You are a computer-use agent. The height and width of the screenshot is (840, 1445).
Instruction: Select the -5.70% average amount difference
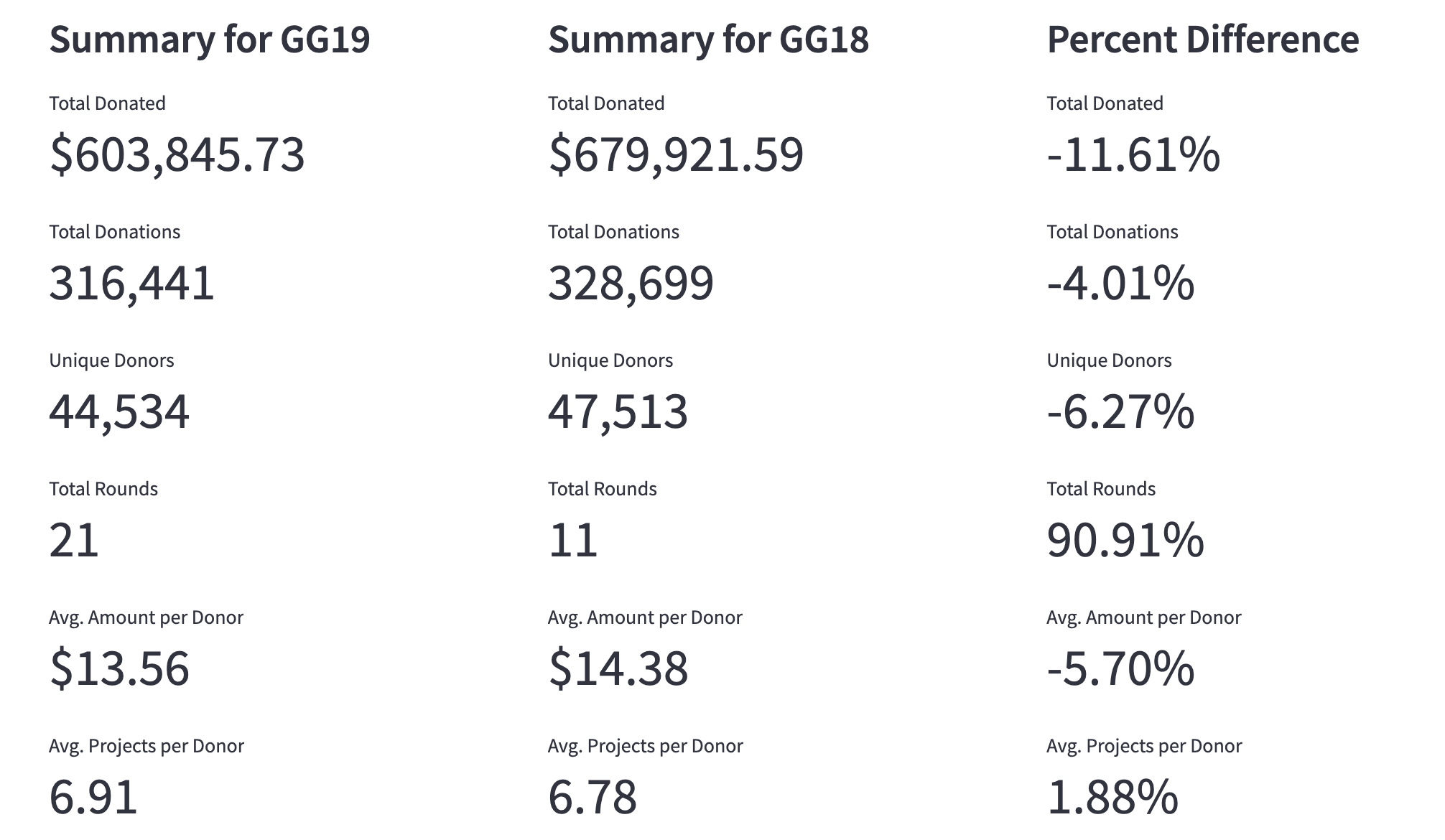[1120, 668]
